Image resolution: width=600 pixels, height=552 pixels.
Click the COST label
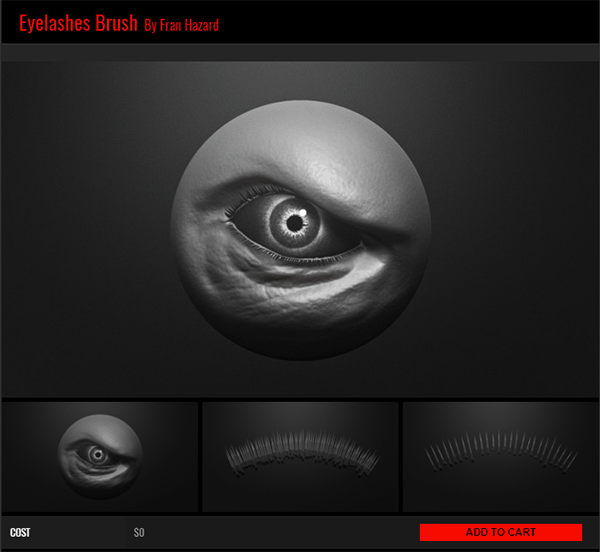pos(20,533)
